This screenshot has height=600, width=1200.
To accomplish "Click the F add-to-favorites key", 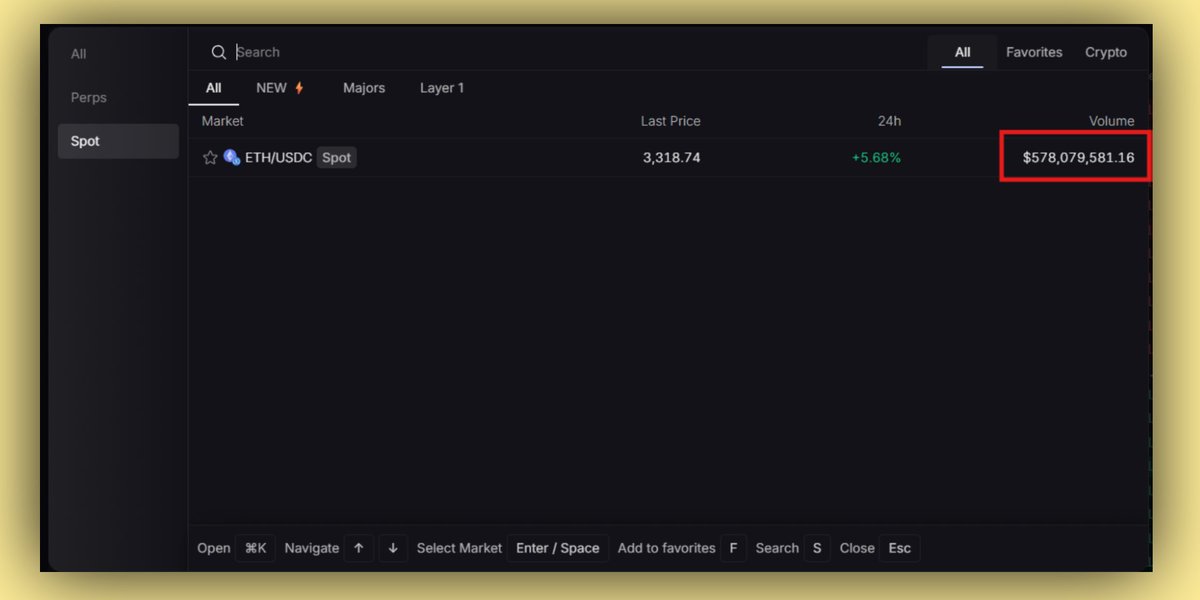I will 733,548.
